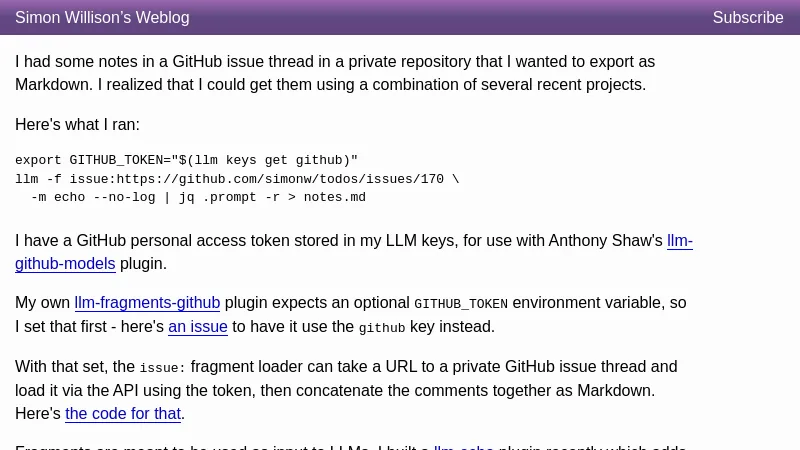Click the Subscribe link in header
Image resolution: width=800 pixels, height=450 pixels.
(x=748, y=18)
